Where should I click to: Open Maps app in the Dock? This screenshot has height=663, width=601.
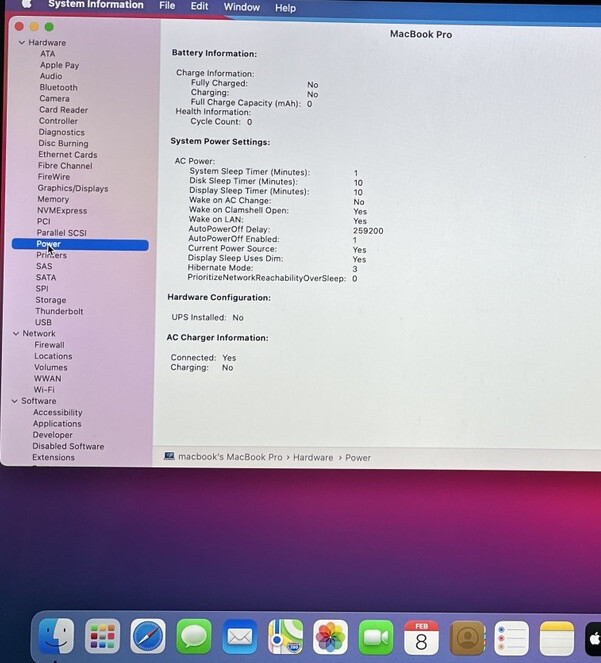[x=285, y=636]
